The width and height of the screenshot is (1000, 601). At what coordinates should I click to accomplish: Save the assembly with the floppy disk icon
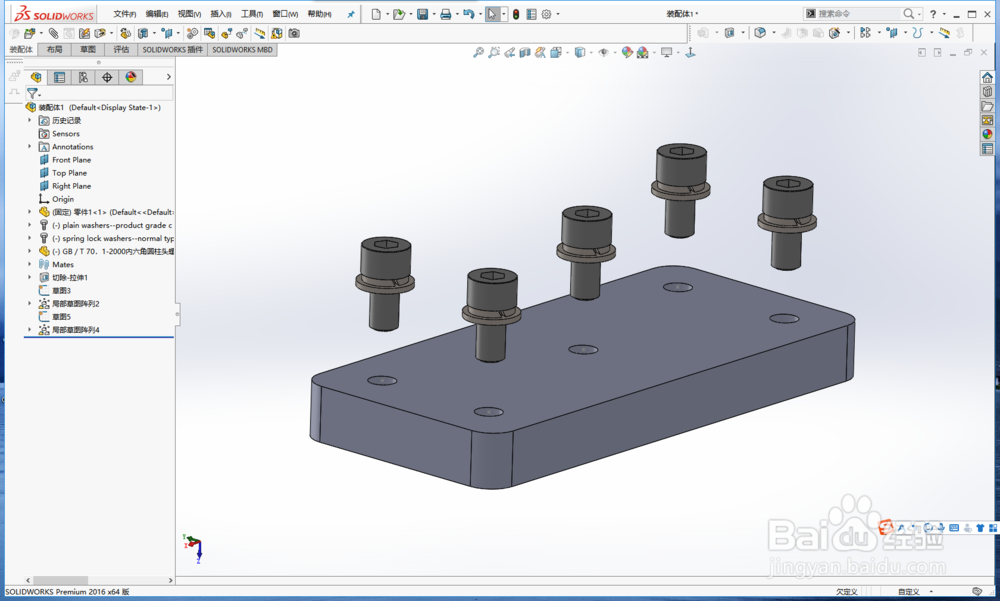[x=422, y=14]
